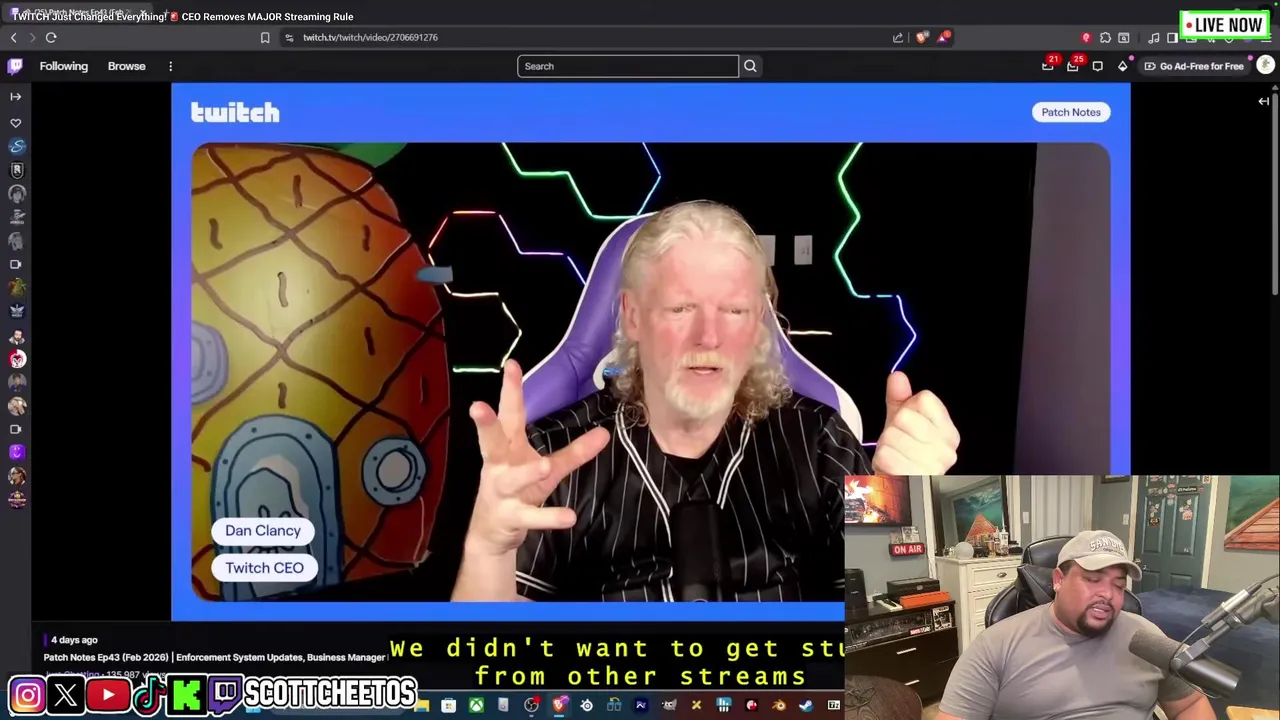1280x720 pixels.
Task: Click Go Ad-Free for Free button
Action: [1194, 66]
